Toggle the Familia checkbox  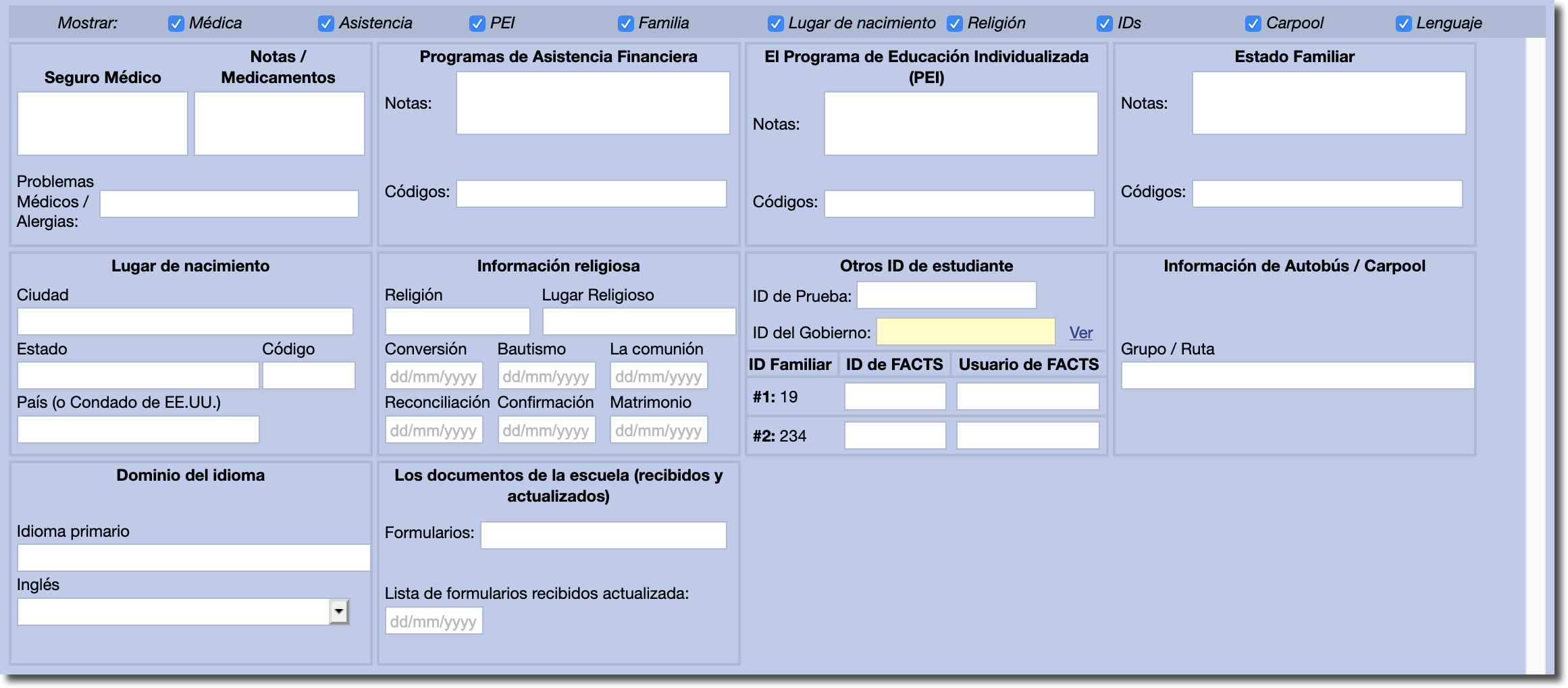626,24
